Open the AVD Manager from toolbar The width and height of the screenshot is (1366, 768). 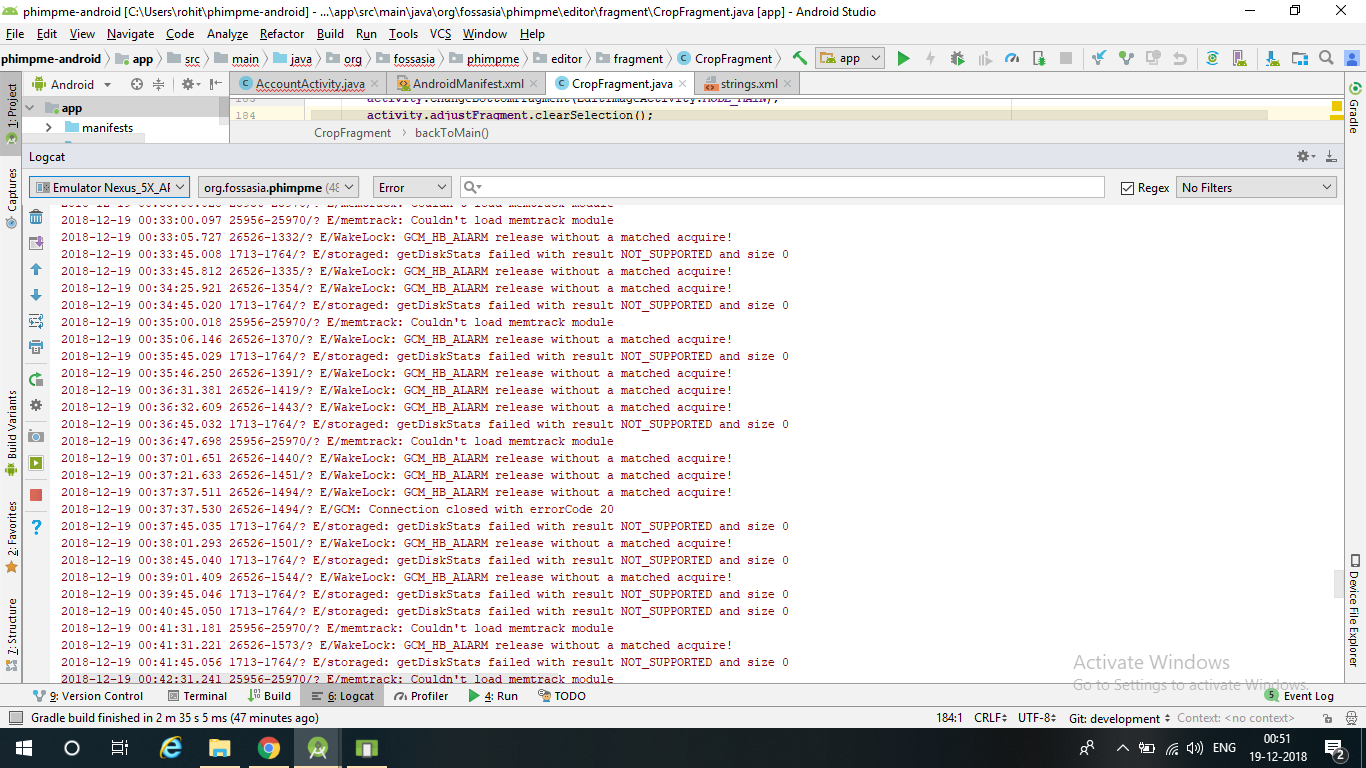coord(1237,58)
